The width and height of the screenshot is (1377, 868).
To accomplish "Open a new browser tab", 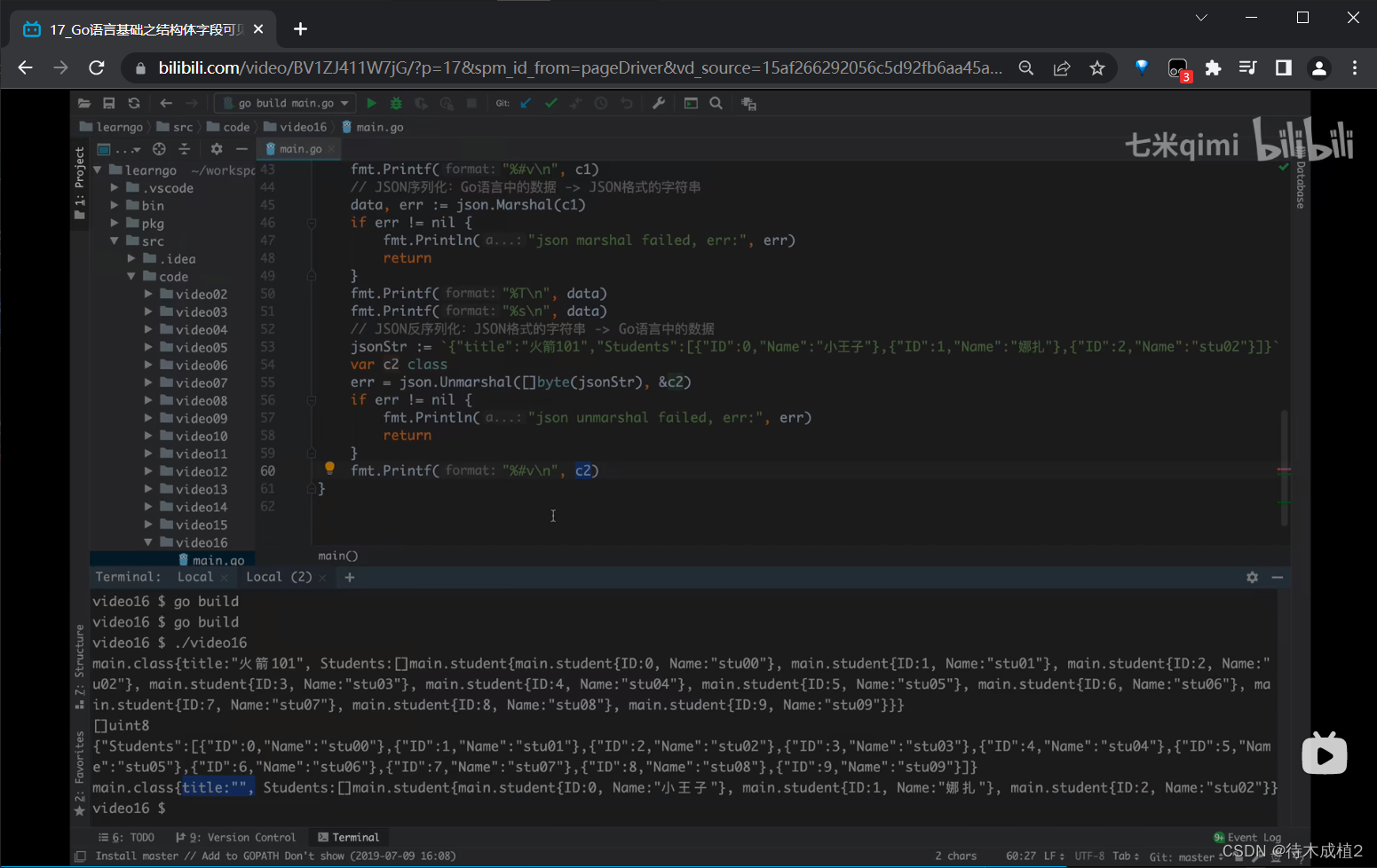I will (300, 29).
